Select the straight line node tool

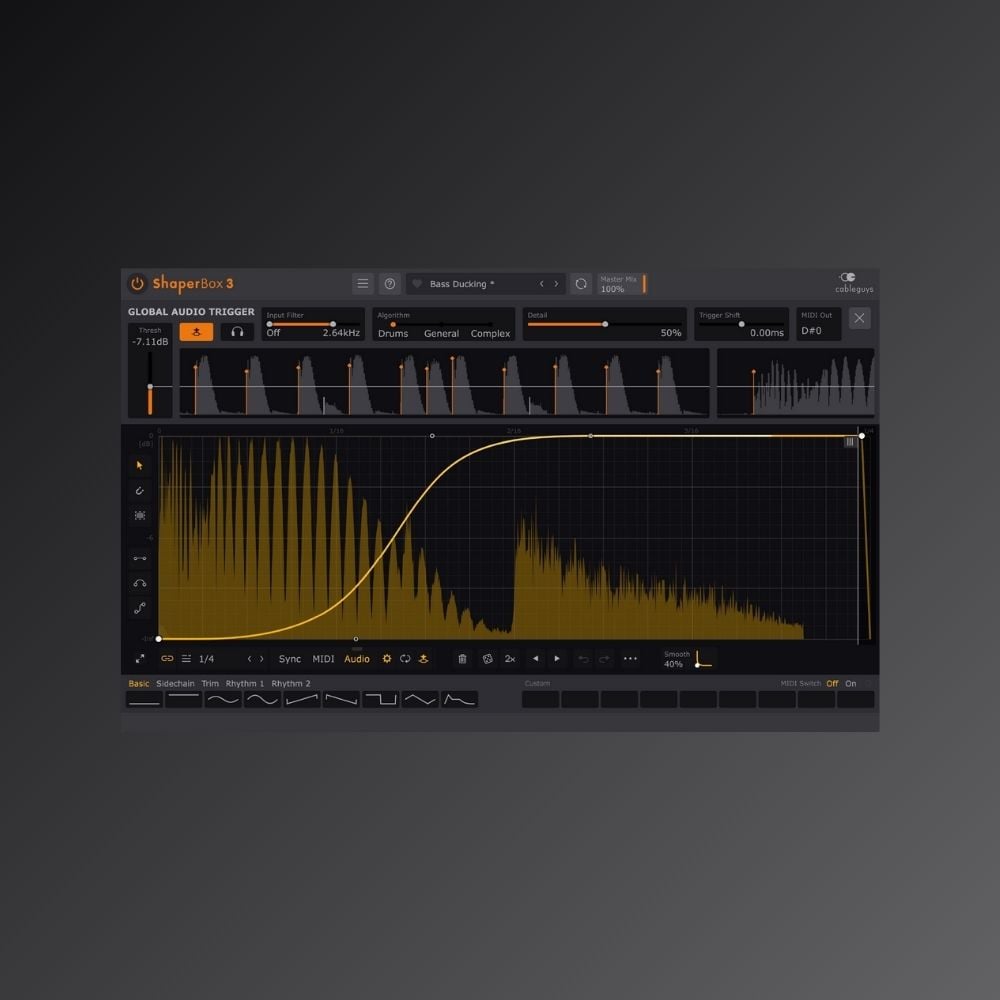(140, 558)
